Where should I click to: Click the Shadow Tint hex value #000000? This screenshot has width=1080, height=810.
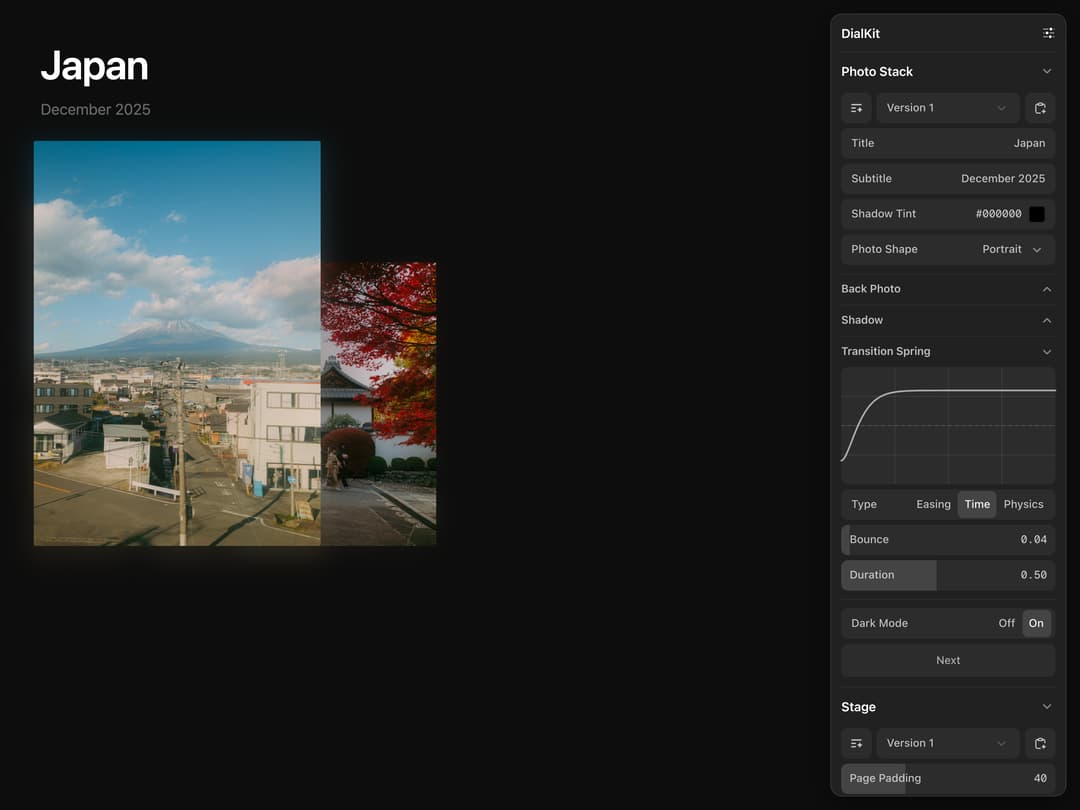point(998,214)
